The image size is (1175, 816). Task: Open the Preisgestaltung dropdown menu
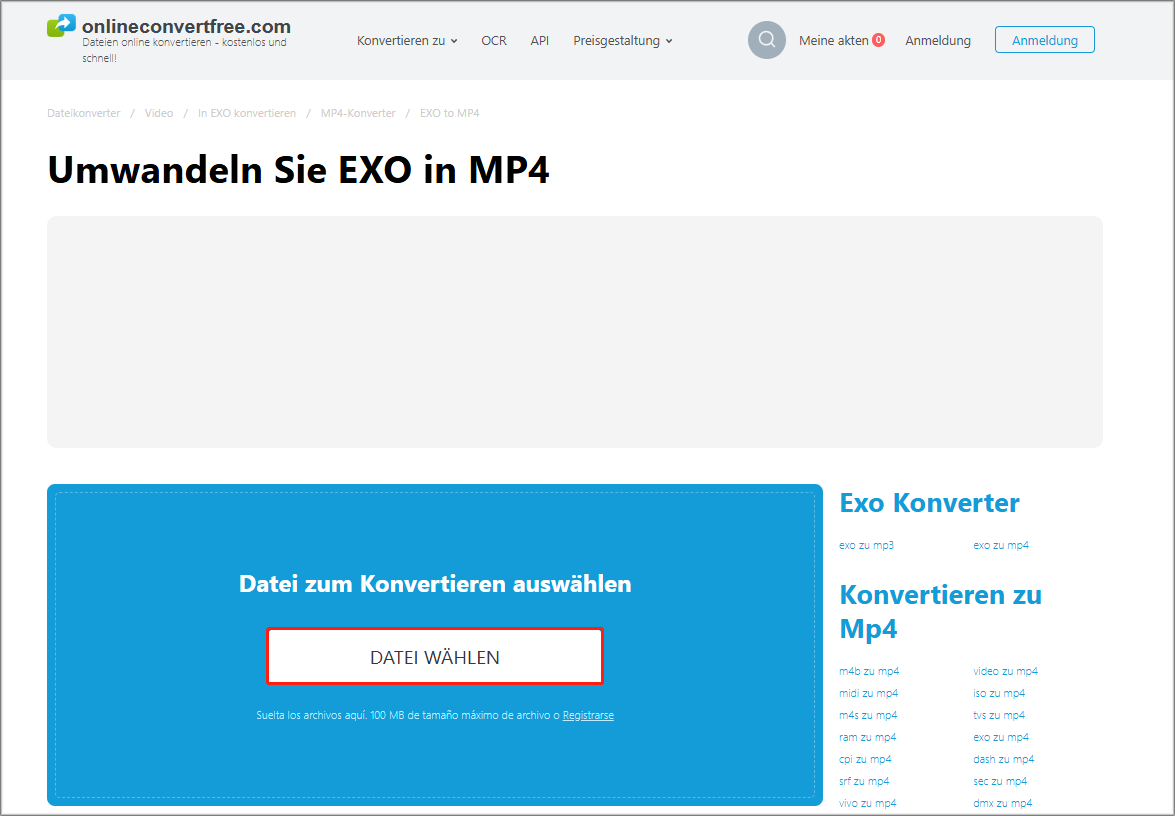pyautogui.click(x=616, y=41)
